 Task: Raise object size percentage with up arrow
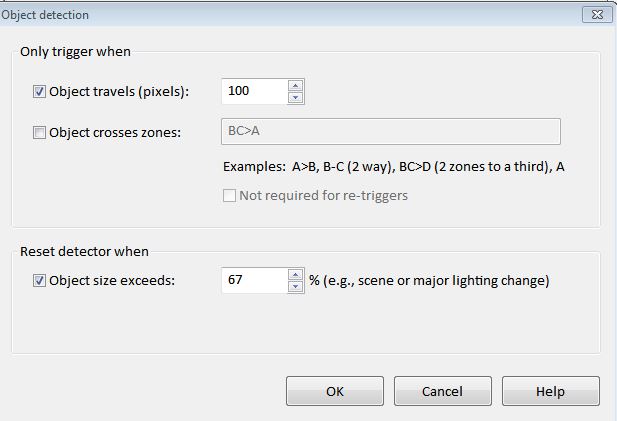[295, 275]
